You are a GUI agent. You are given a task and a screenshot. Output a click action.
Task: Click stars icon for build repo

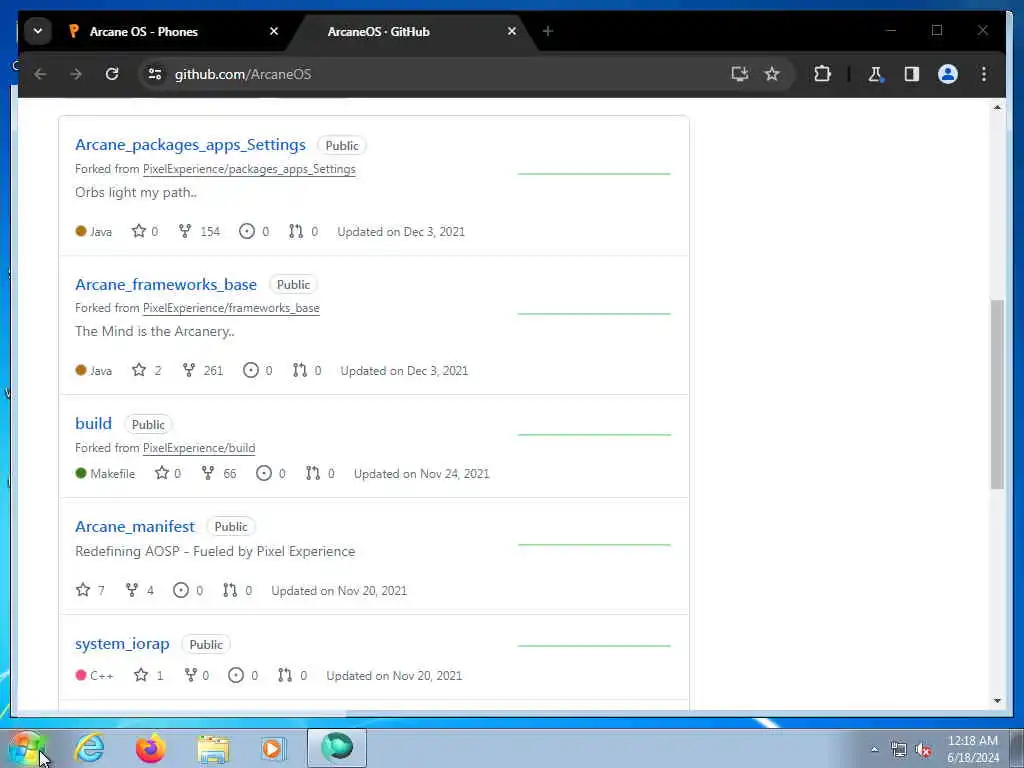pyautogui.click(x=162, y=473)
